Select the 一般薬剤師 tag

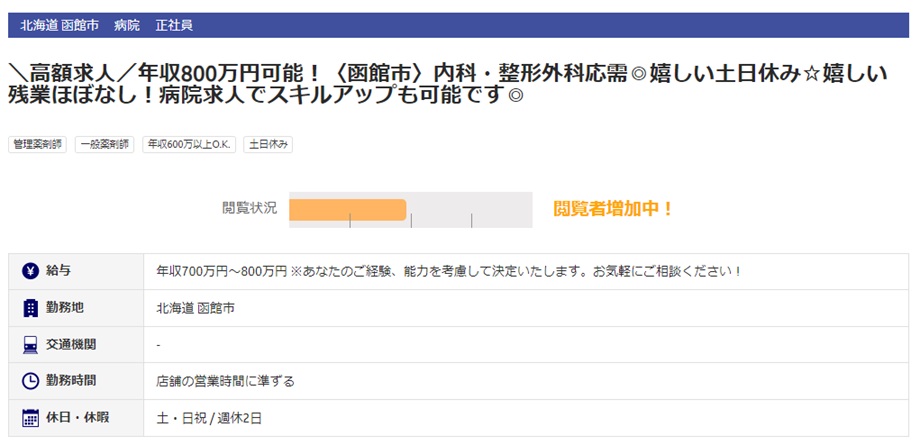coord(105,144)
